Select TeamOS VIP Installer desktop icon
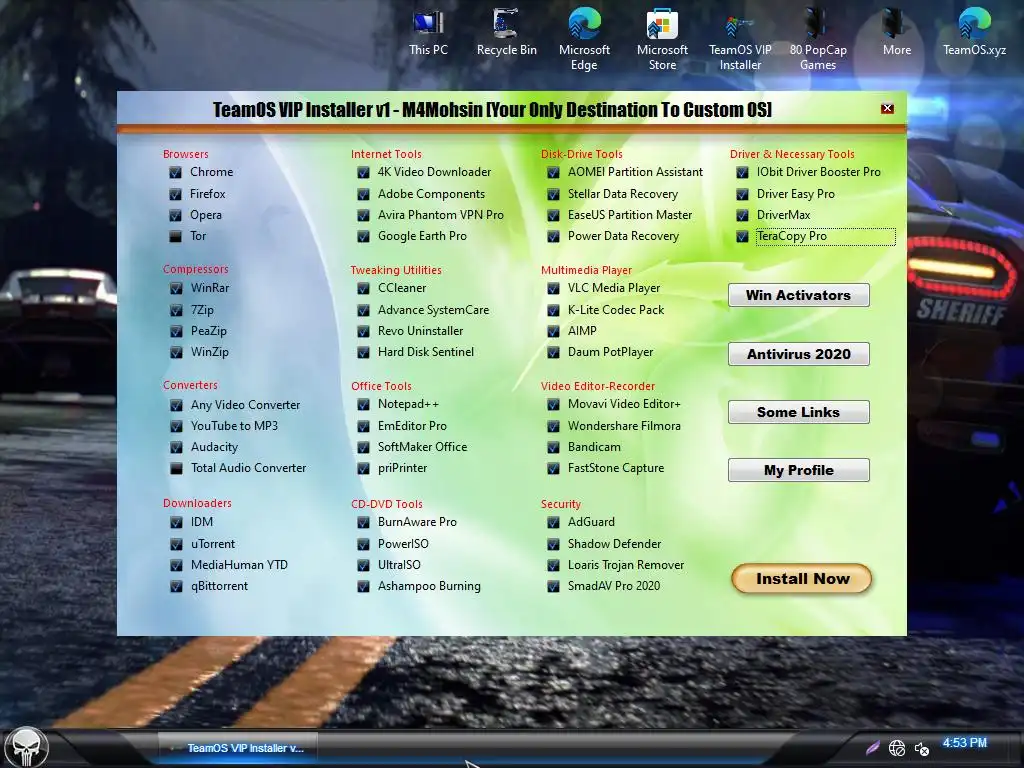The image size is (1024, 768). click(x=740, y=39)
